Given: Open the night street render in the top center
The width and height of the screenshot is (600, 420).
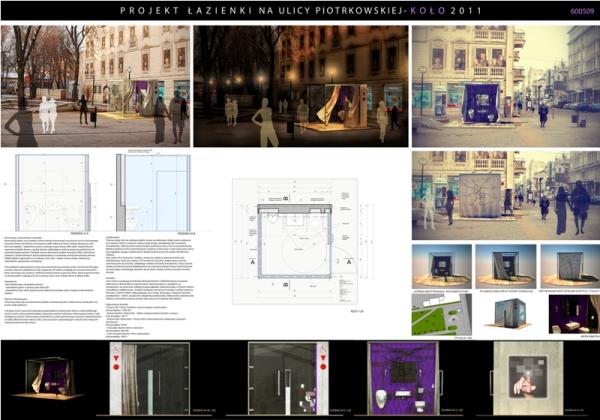Looking at the screenshot, I should (300, 86).
